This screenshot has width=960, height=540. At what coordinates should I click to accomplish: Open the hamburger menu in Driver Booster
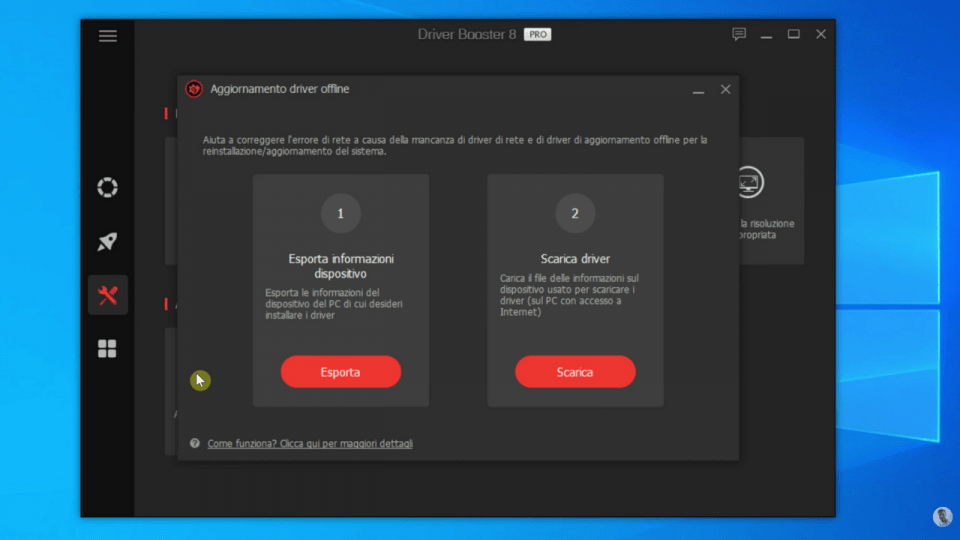pos(108,36)
